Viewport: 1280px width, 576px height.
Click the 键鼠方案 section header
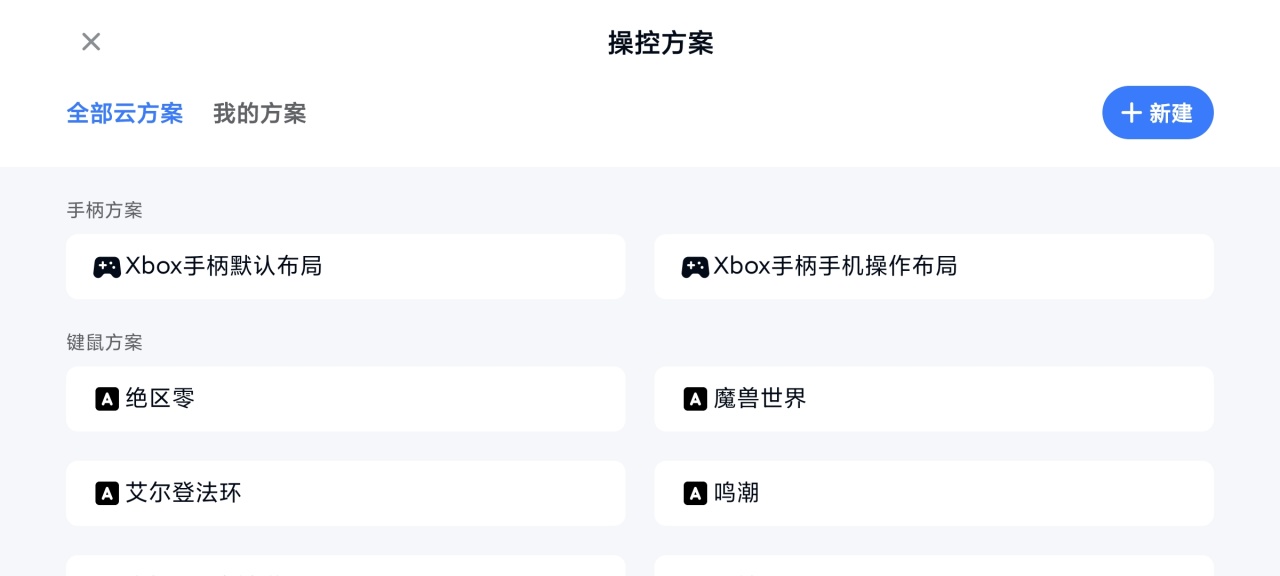pos(105,342)
